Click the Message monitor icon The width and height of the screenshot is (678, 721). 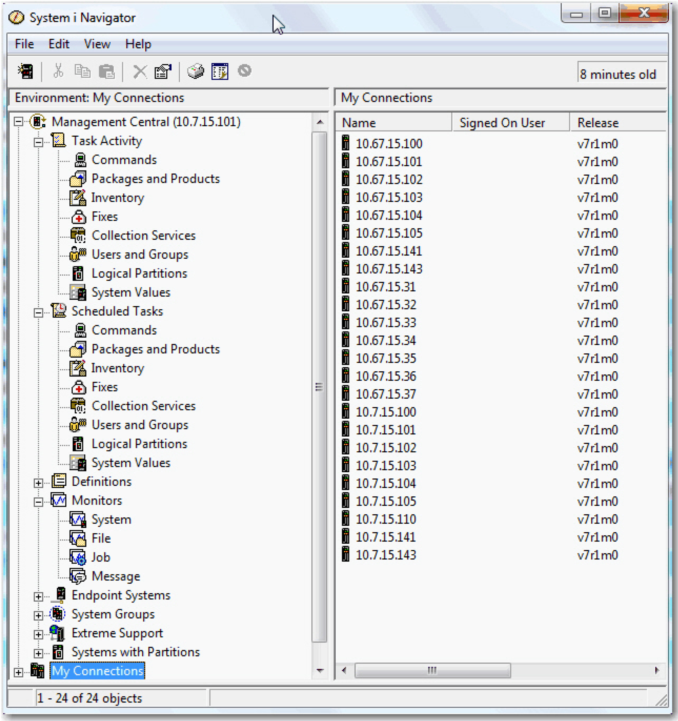79,577
